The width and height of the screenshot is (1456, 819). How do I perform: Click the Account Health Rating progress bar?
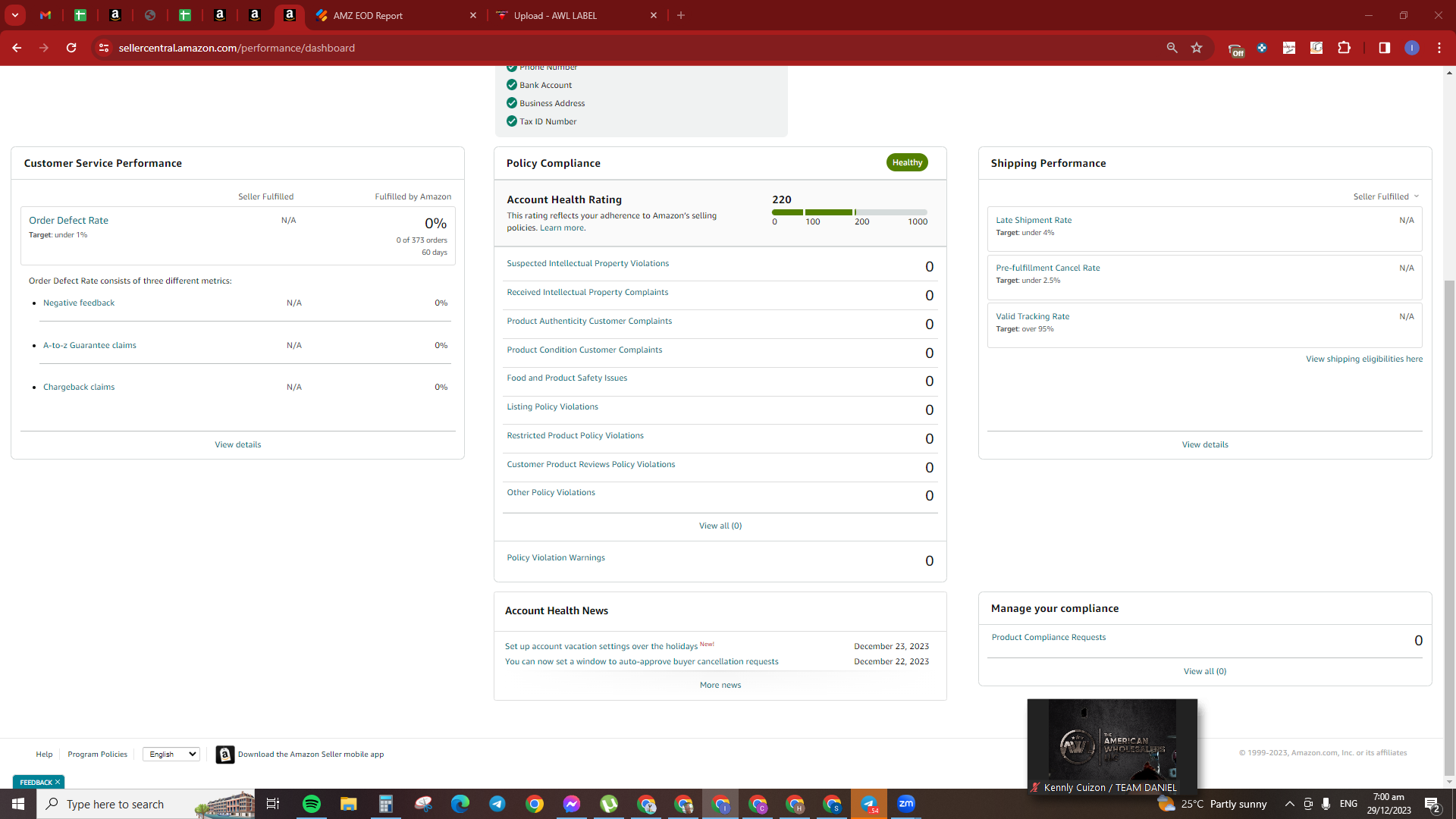pos(849,212)
